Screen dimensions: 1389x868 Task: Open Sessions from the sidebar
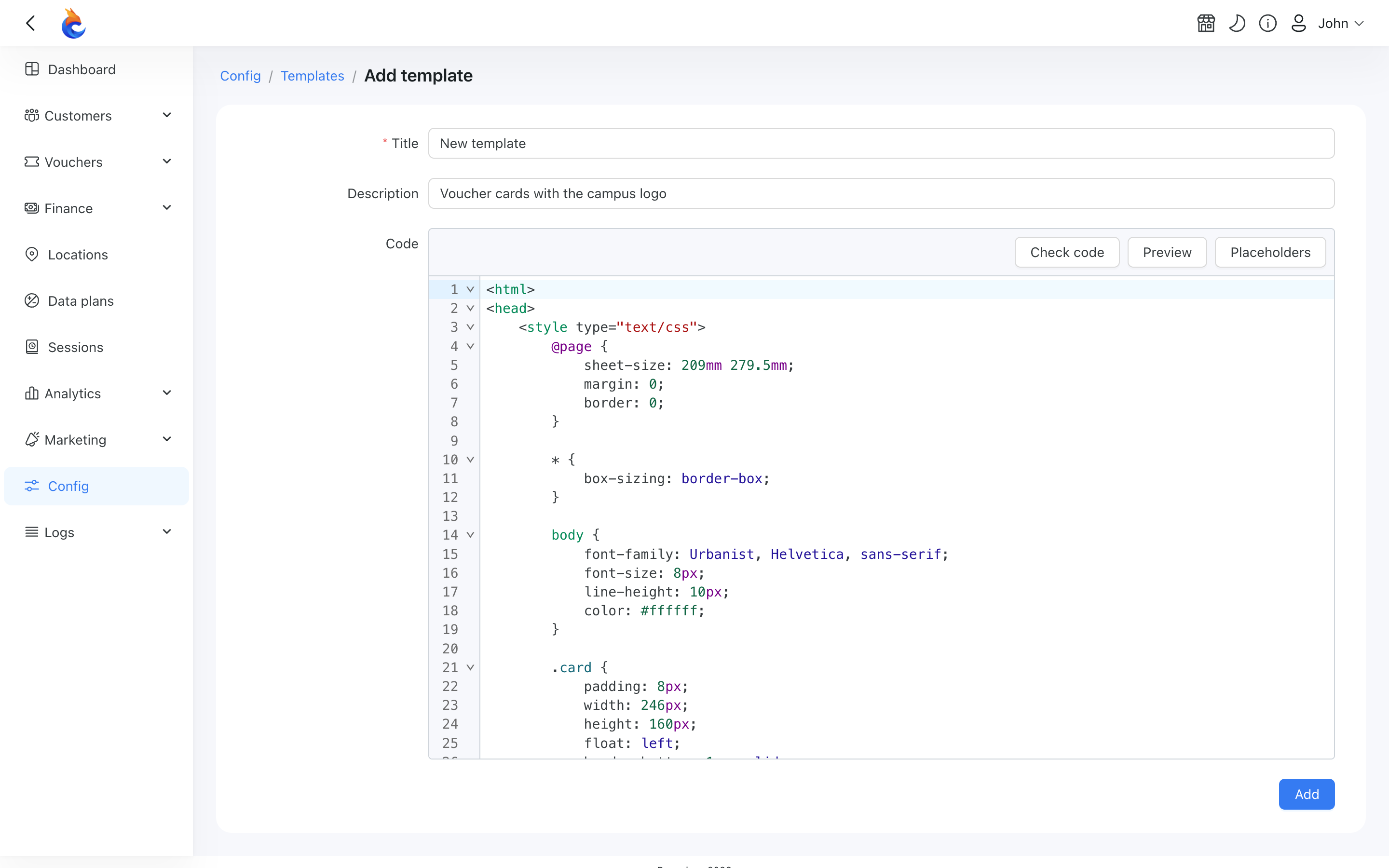pyautogui.click(x=96, y=347)
